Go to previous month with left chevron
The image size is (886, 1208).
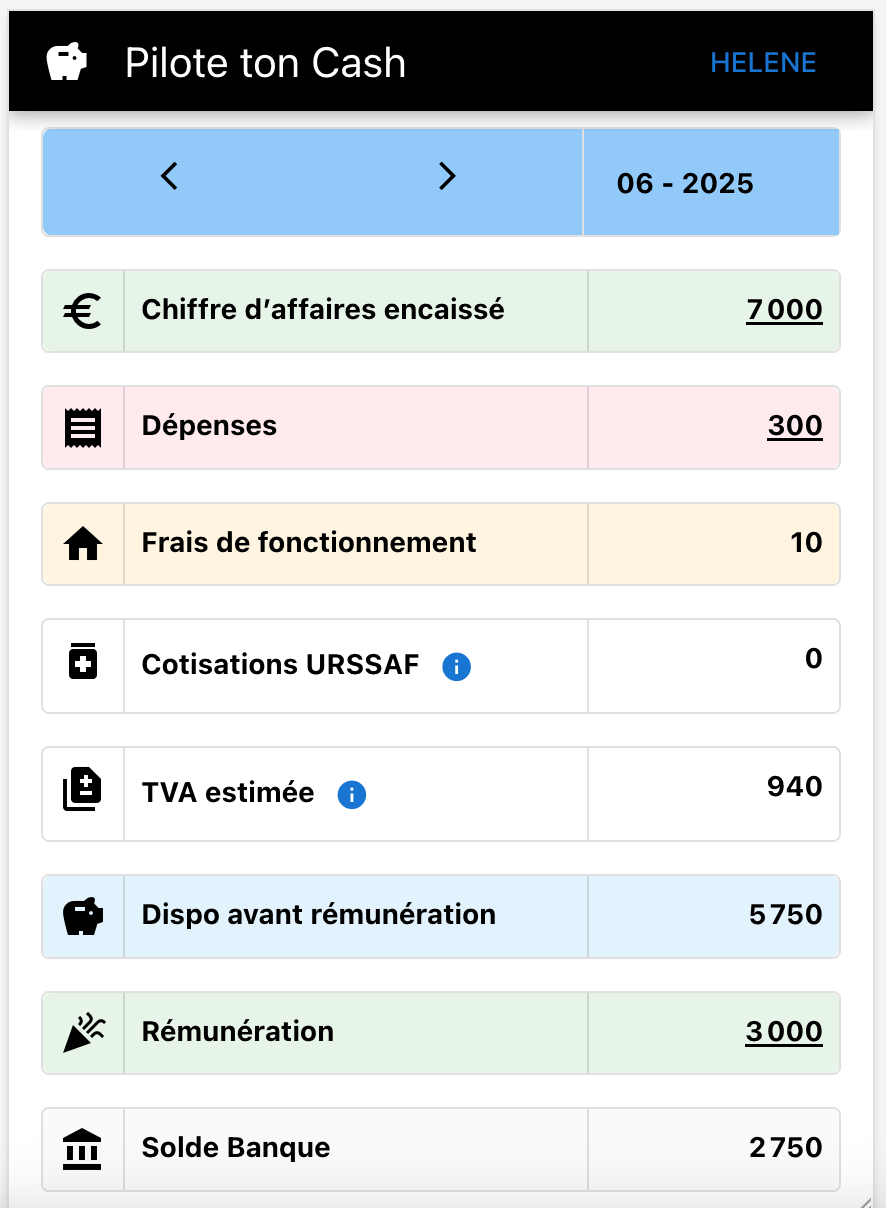coord(170,177)
